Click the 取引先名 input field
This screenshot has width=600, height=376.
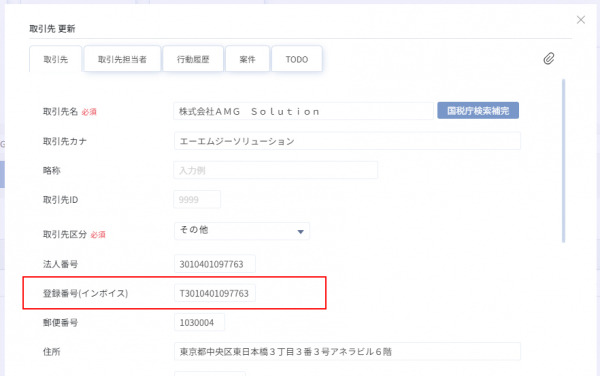pos(303,111)
